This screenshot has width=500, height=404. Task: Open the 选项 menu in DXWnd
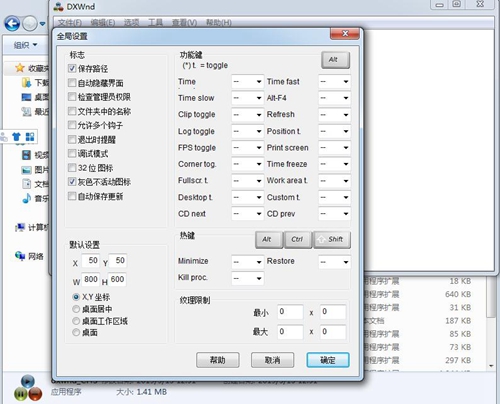131,23
